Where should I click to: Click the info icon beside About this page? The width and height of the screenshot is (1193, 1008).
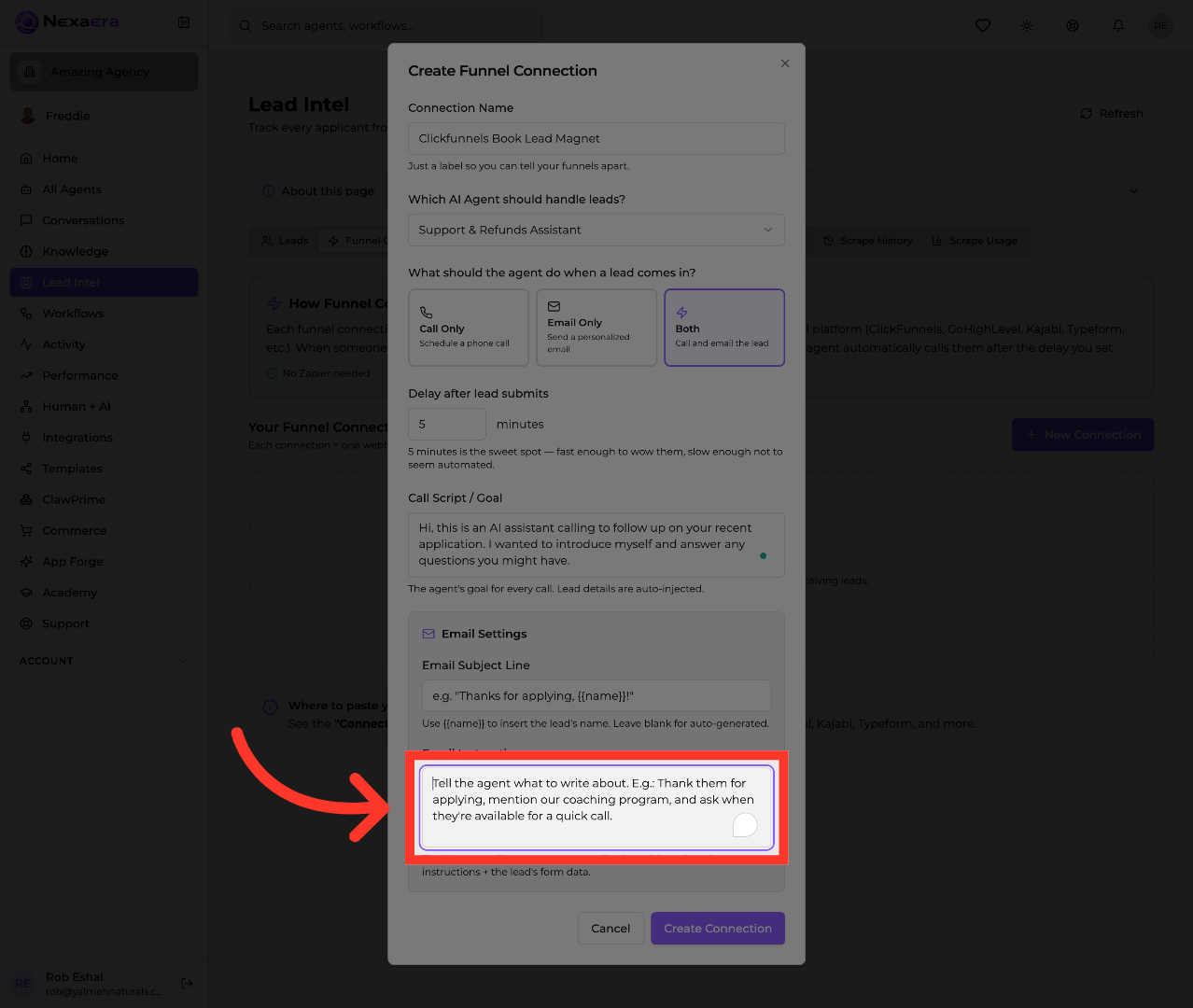[270, 191]
